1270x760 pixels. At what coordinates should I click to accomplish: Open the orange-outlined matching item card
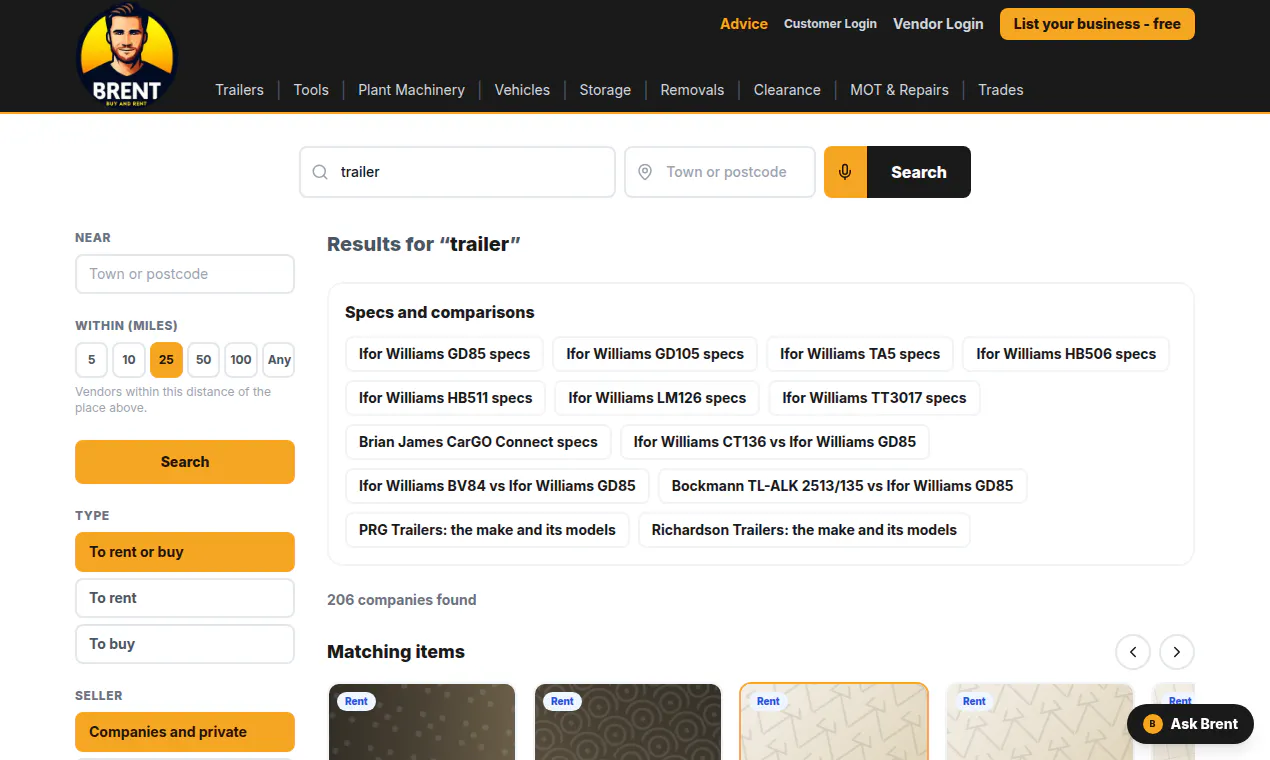pyautogui.click(x=834, y=721)
